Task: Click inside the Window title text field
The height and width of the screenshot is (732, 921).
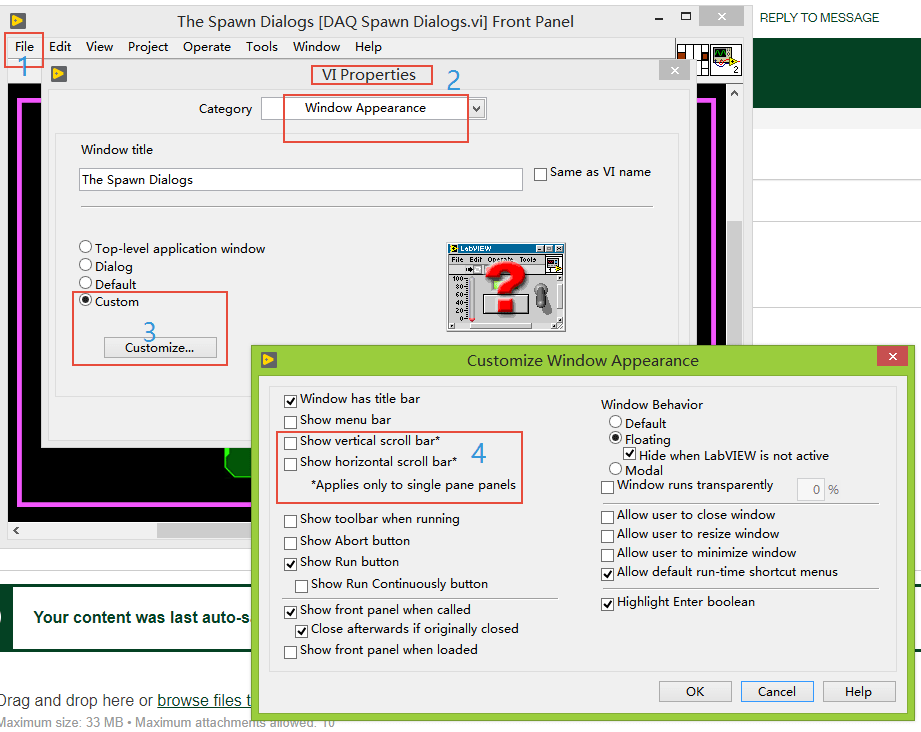Action: 300,179
